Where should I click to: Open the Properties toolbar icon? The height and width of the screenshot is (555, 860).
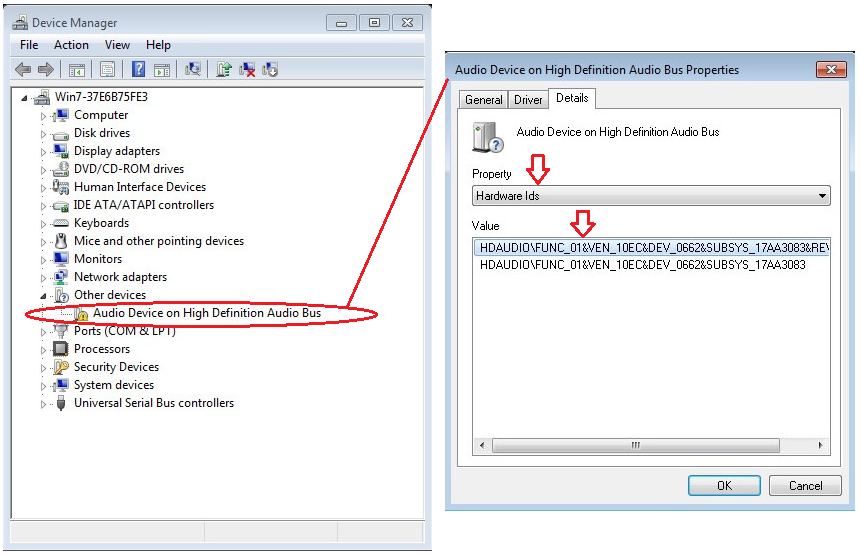(x=108, y=70)
